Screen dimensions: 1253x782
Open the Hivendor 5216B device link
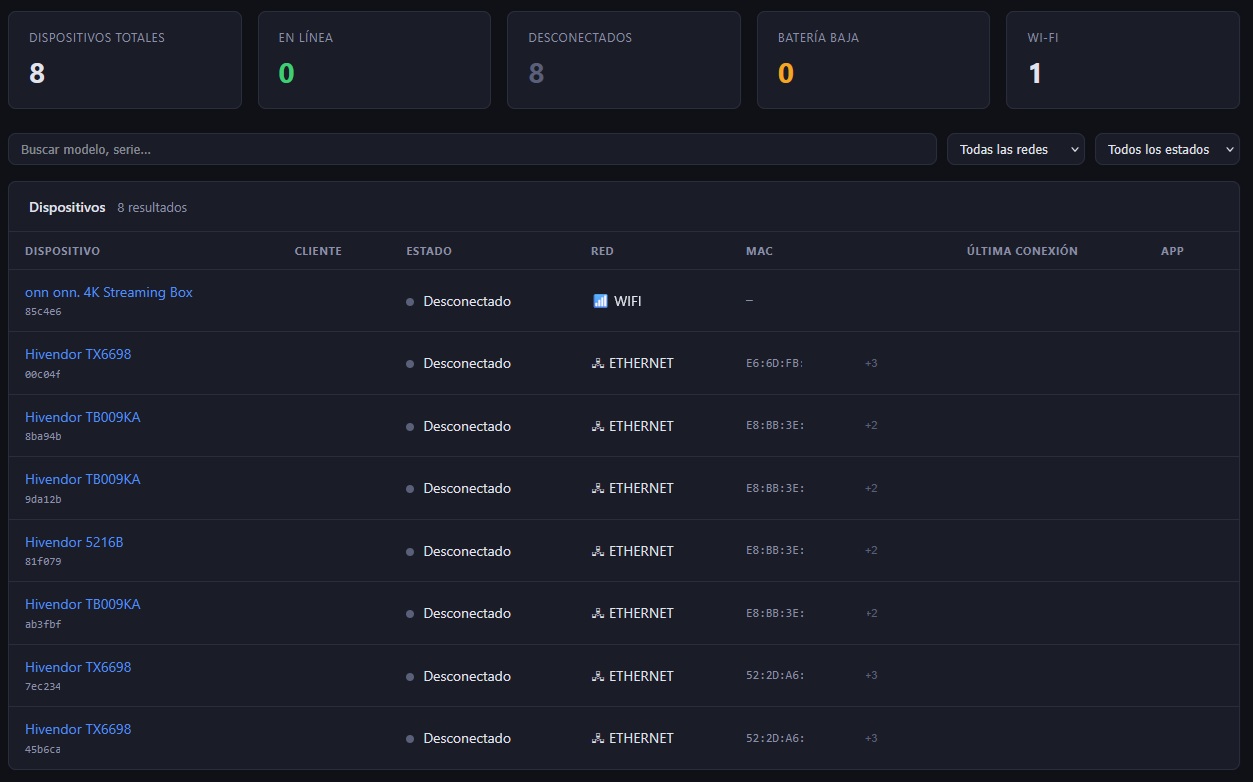tap(74, 542)
